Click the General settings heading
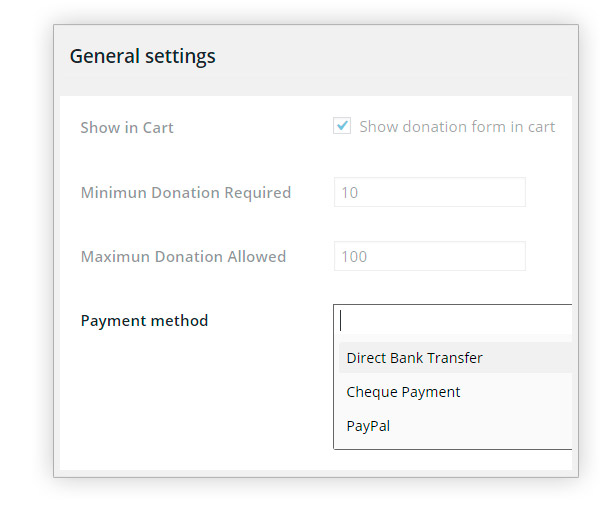The width and height of the screenshot is (600, 513). point(142,57)
